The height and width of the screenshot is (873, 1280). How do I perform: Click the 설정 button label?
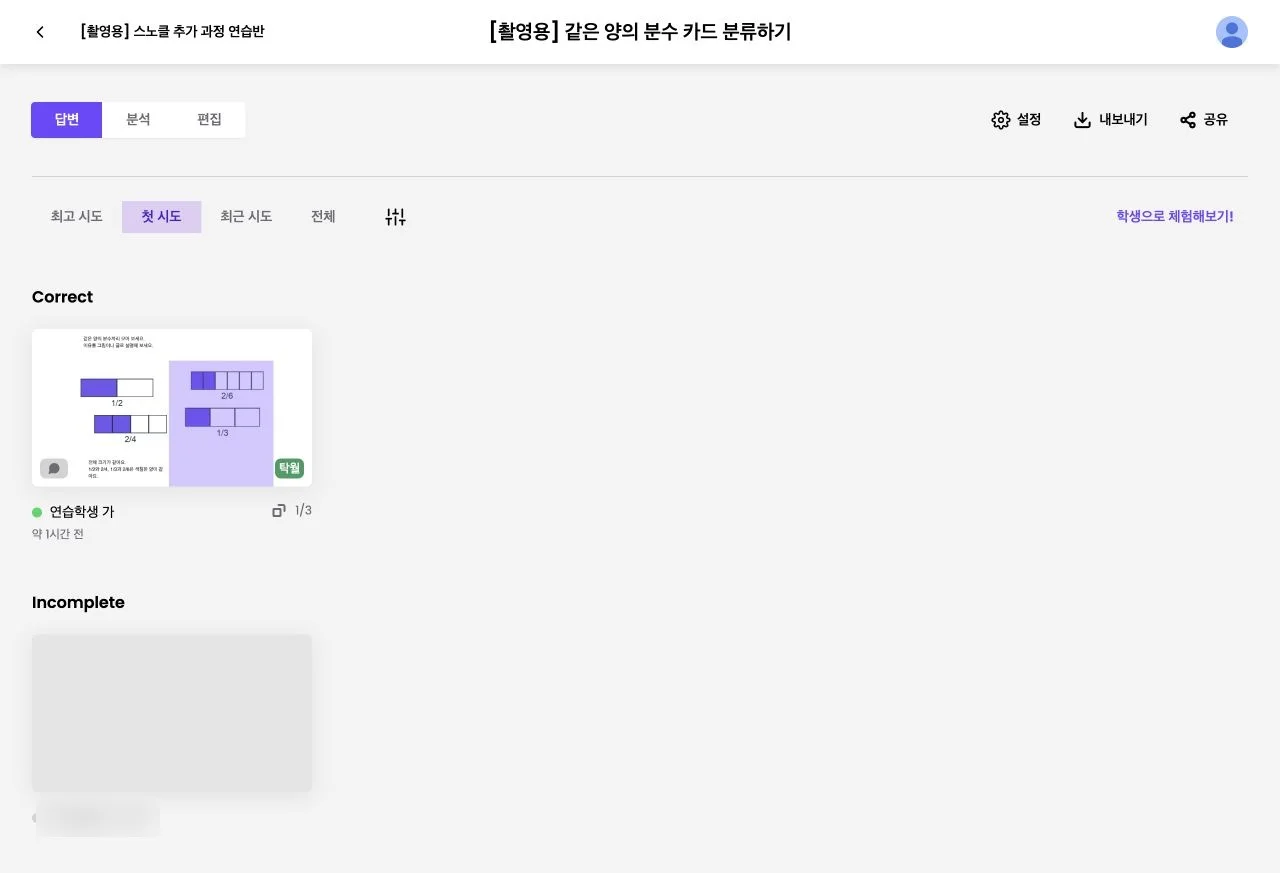(1029, 120)
